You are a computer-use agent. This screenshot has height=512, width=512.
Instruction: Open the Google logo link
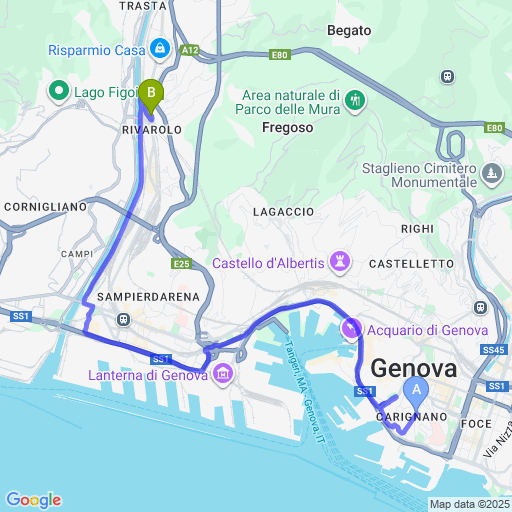pos(34,500)
